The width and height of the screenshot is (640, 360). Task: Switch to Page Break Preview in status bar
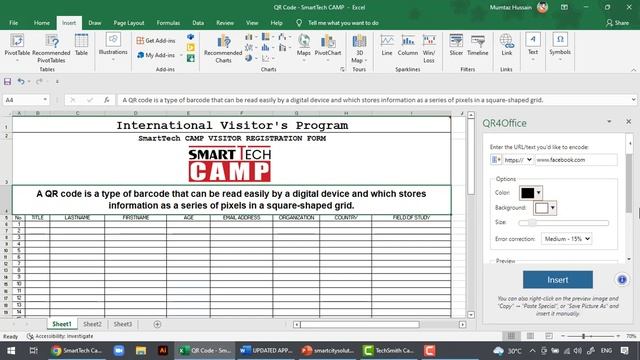549,336
